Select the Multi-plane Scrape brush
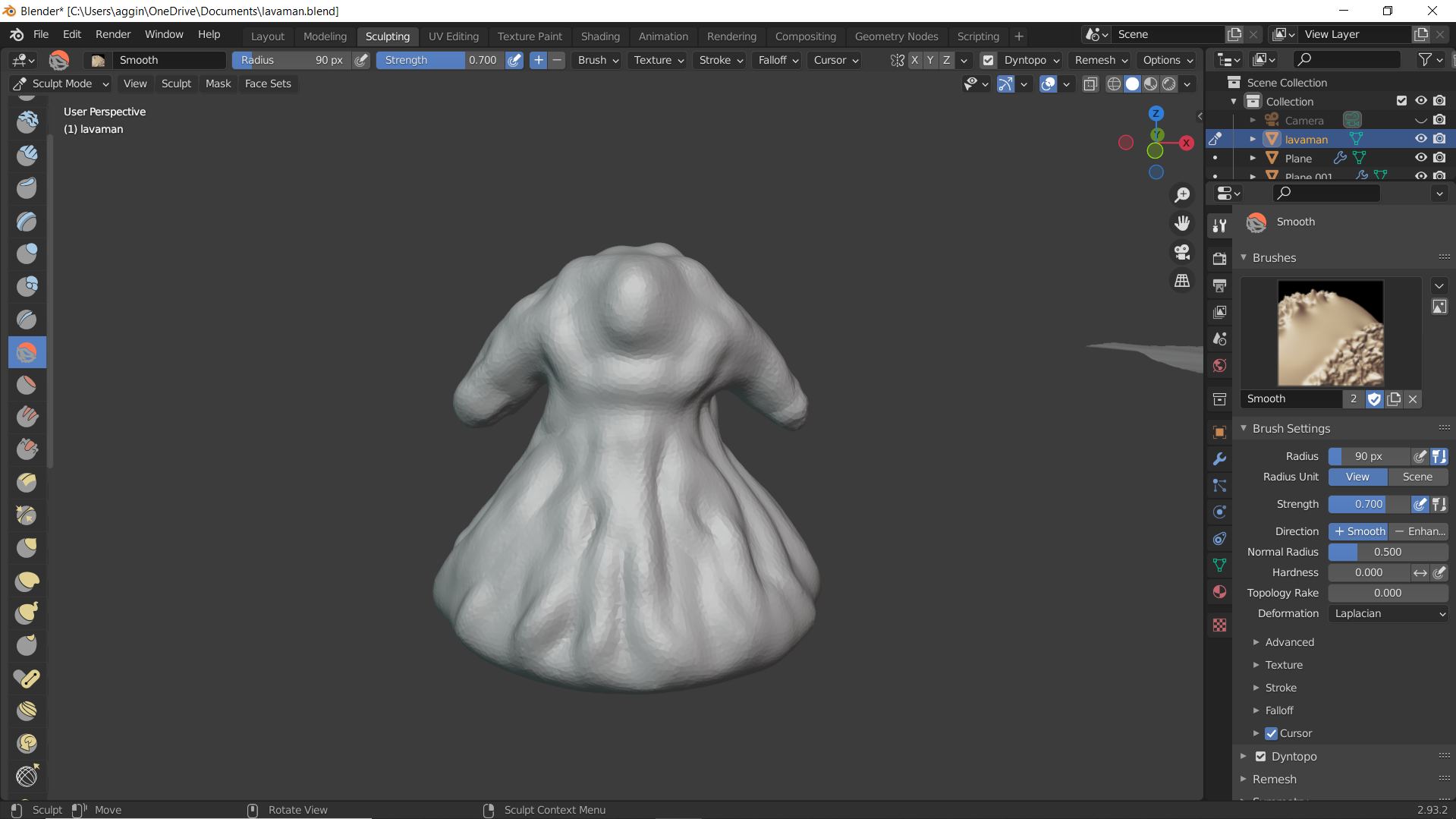Screen dimensions: 1456x819 (x=27, y=483)
